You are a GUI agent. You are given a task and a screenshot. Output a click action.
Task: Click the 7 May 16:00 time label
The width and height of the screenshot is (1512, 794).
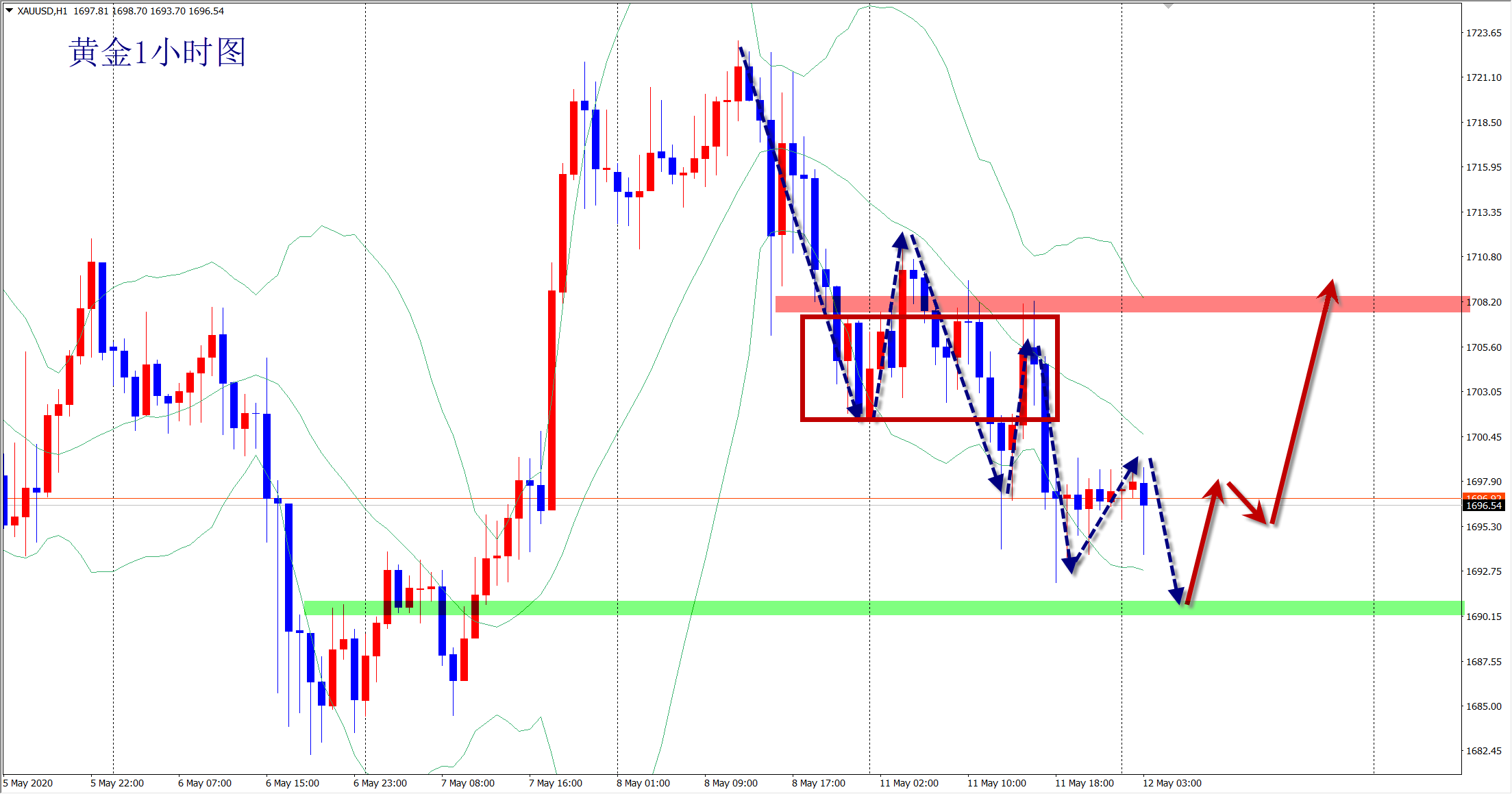point(556,783)
